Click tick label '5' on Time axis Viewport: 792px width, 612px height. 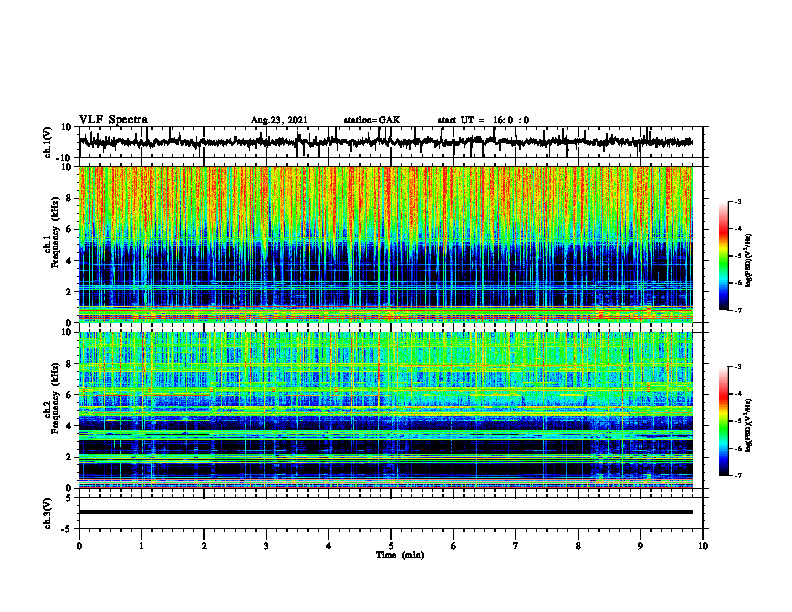click(x=391, y=546)
